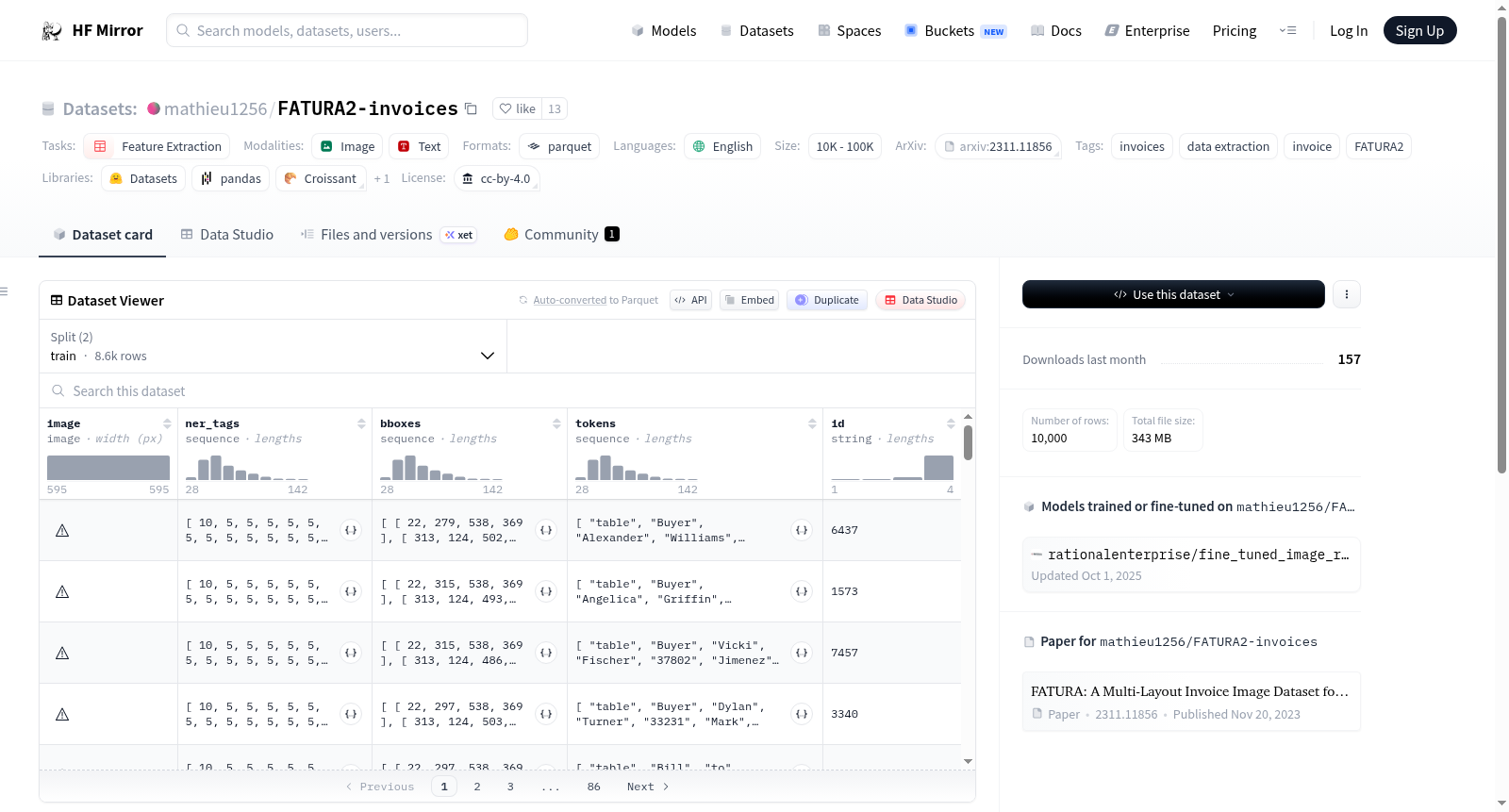Screen dimensions: 1509x812
Task: Click the image warning icon in row 3340
Action: pos(62,714)
